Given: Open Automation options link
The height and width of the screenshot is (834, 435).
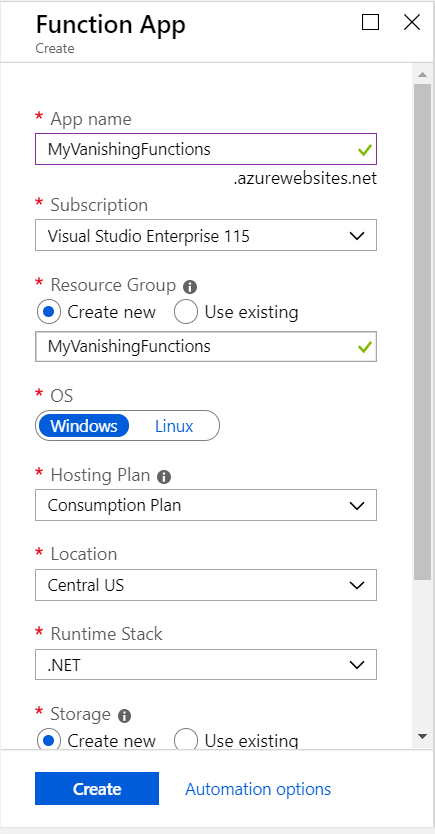Looking at the screenshot, I should click(258, 789).
